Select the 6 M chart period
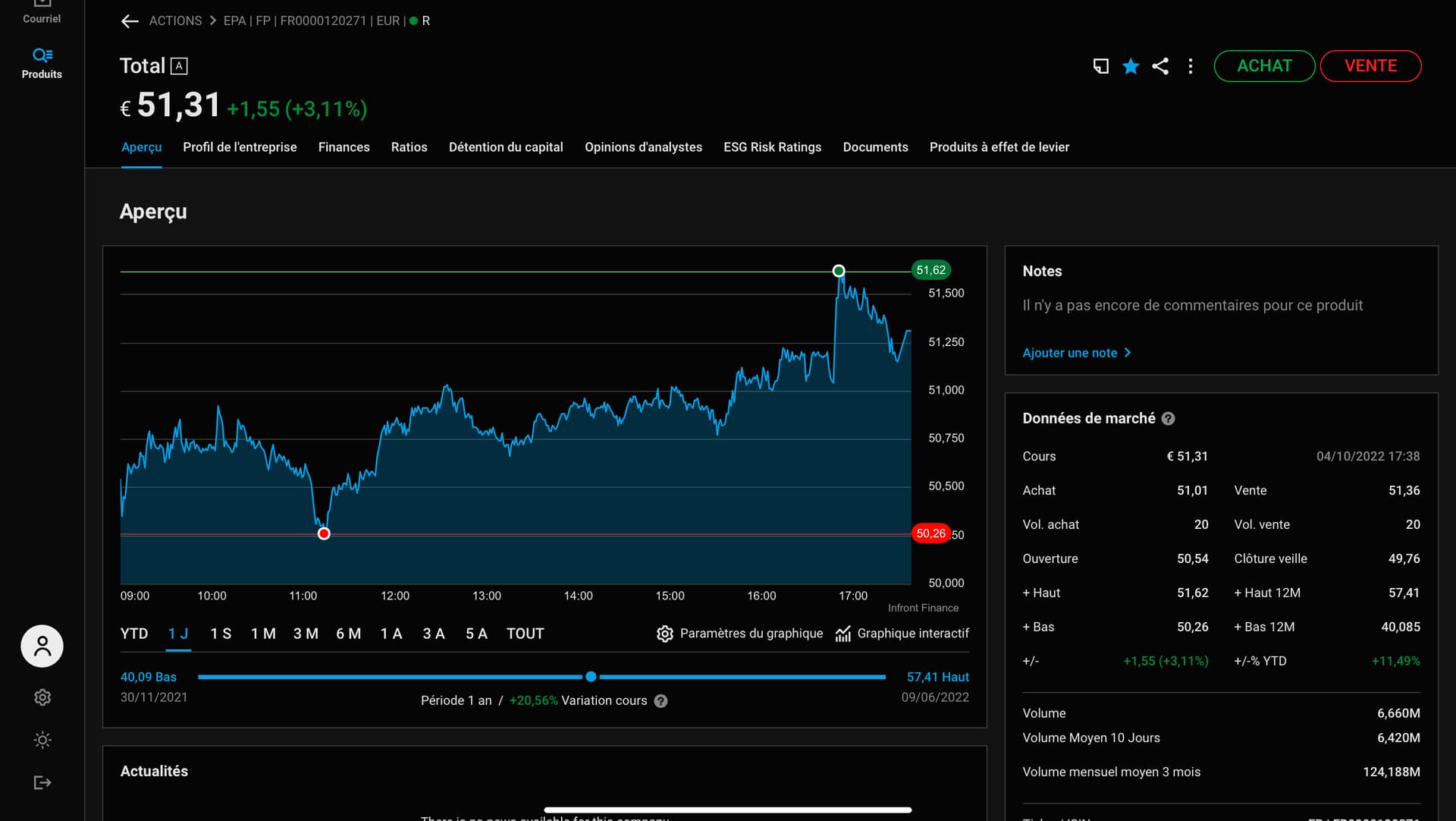The height and width of the screenshot is (821, 1456). [348, 634]
